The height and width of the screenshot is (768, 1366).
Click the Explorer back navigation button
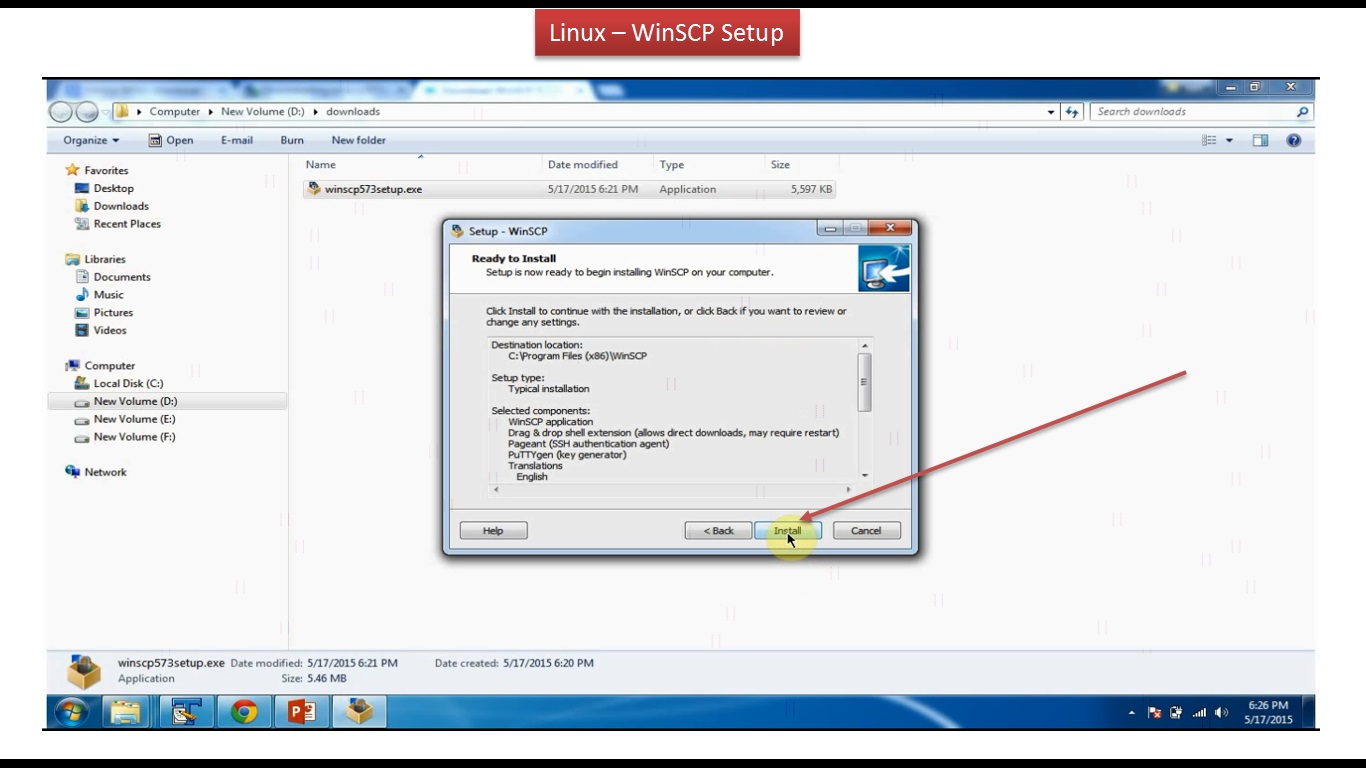pyautogui.click(x=61, y=112)
